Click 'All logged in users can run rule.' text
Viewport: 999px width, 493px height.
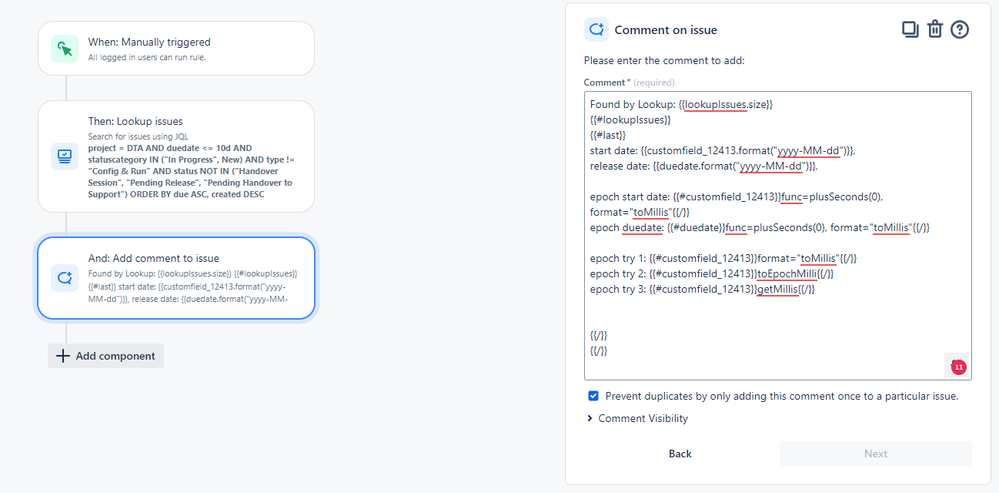click(147, 57)
